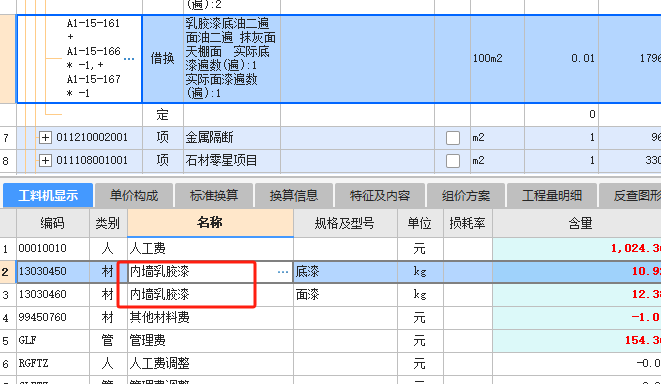Open the 标准换算 tab
Screen dimensions: 661x384
pyautogui.click(x=214, y=195)
